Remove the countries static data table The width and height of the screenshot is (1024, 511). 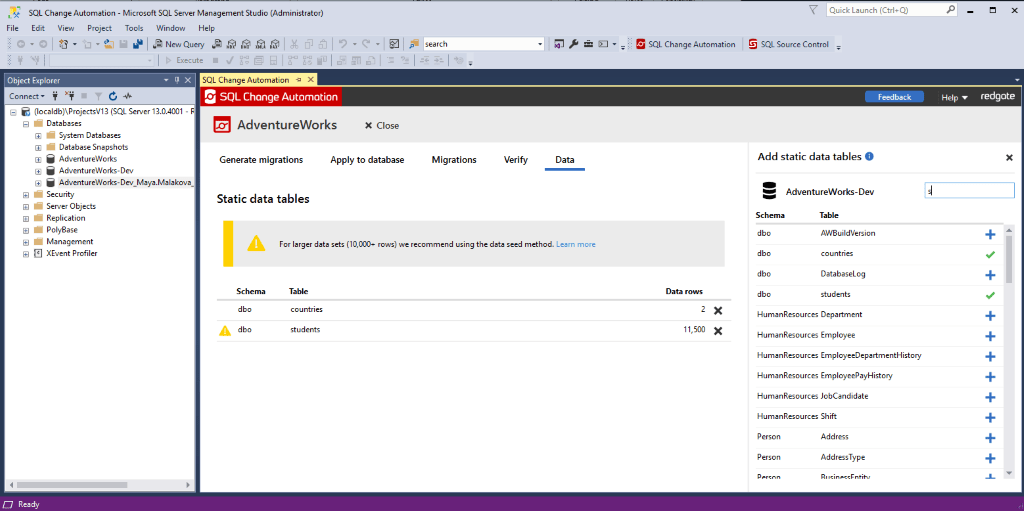[718, 310]
